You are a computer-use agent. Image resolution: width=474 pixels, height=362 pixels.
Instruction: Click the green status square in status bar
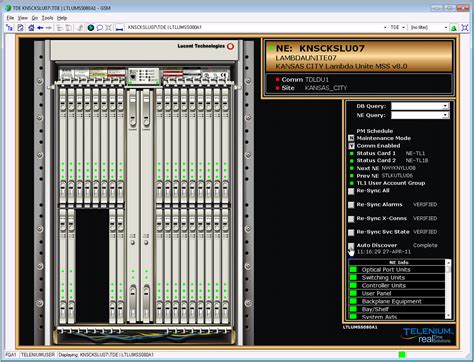tap(402, 355)
